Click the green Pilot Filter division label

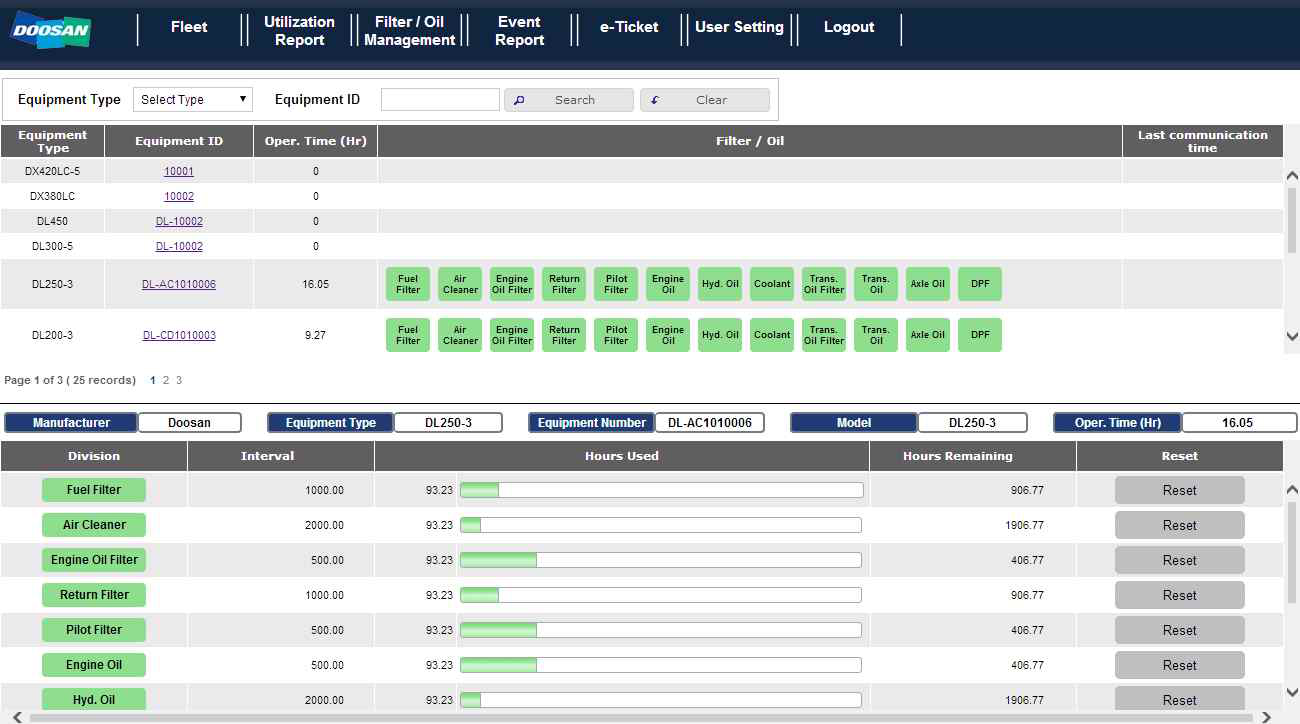(x=94, y=630)
